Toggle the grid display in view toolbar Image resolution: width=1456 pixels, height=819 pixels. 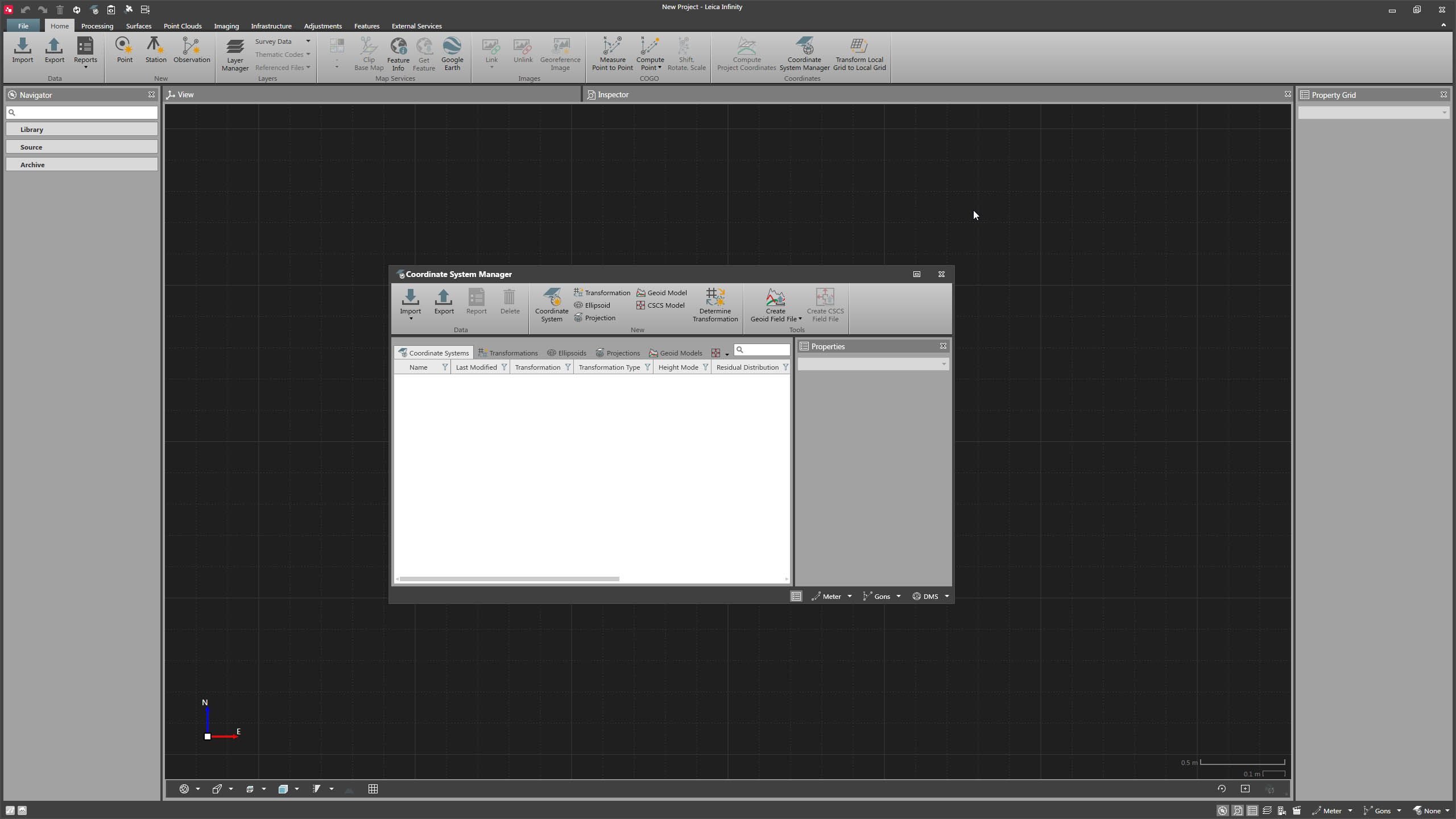point(373,789)
